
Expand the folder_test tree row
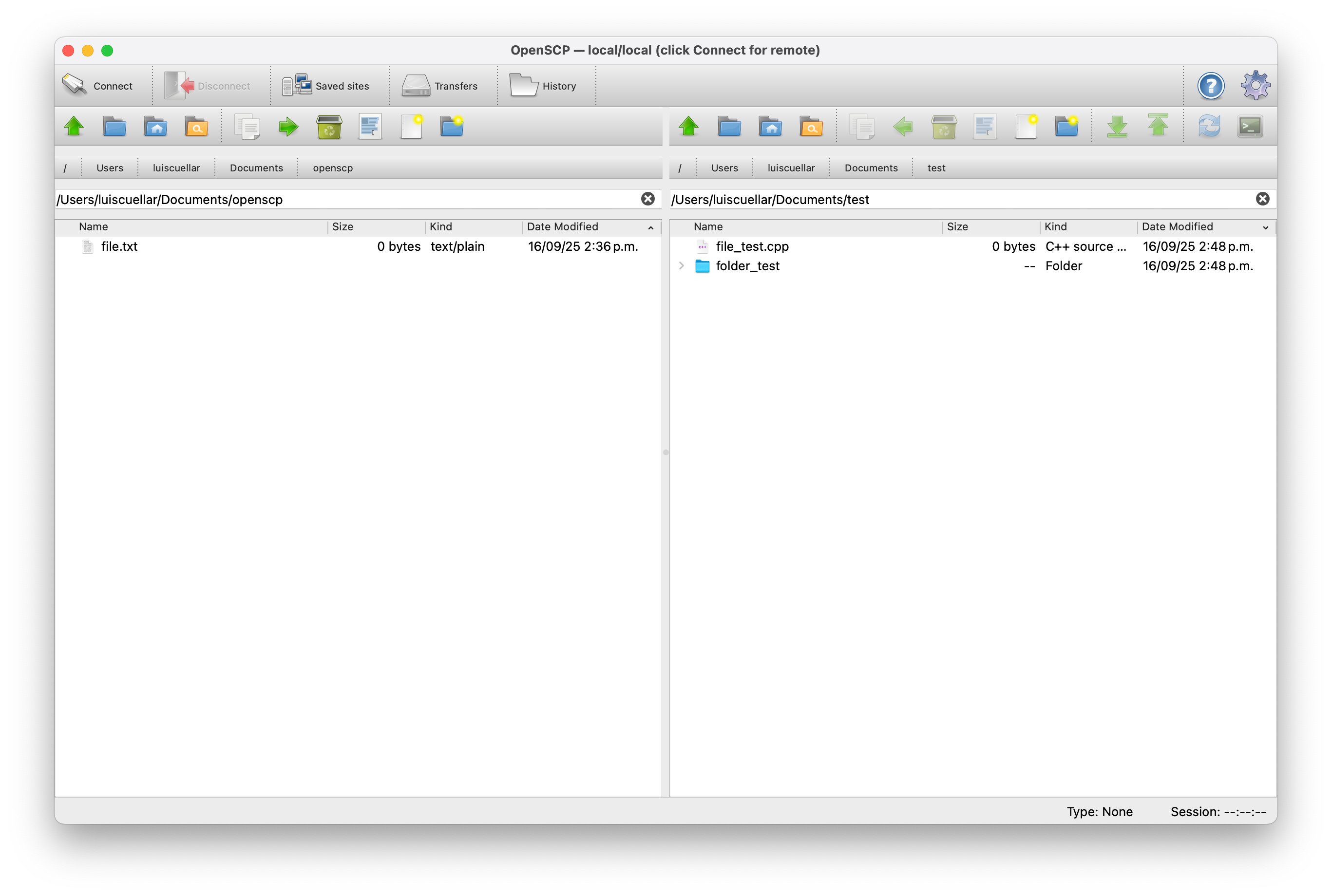point(682,266)
